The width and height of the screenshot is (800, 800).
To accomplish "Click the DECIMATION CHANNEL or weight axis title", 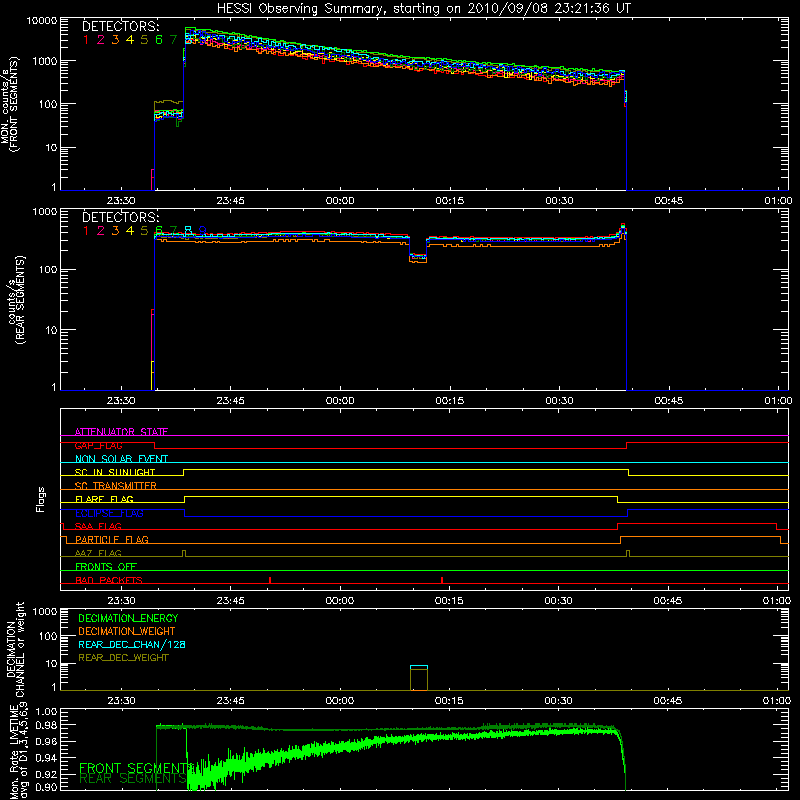I will coord(15,649).
